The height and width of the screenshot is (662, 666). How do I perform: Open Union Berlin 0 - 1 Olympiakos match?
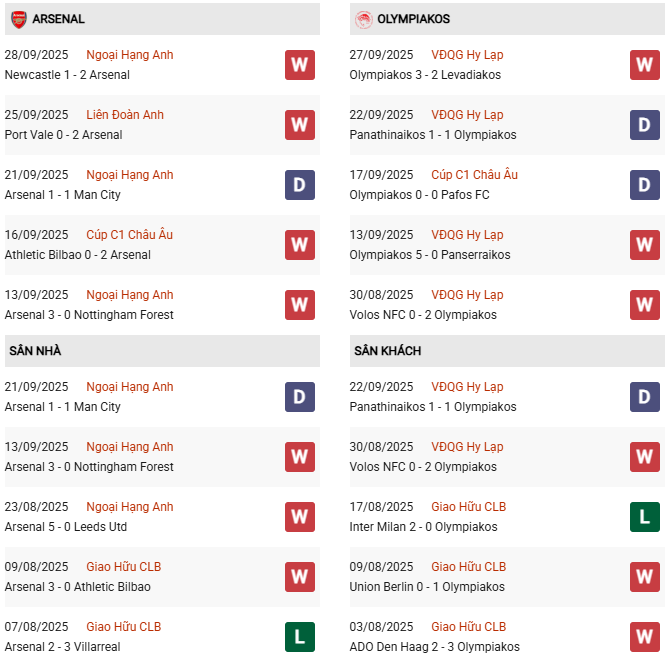pos(427,587)
